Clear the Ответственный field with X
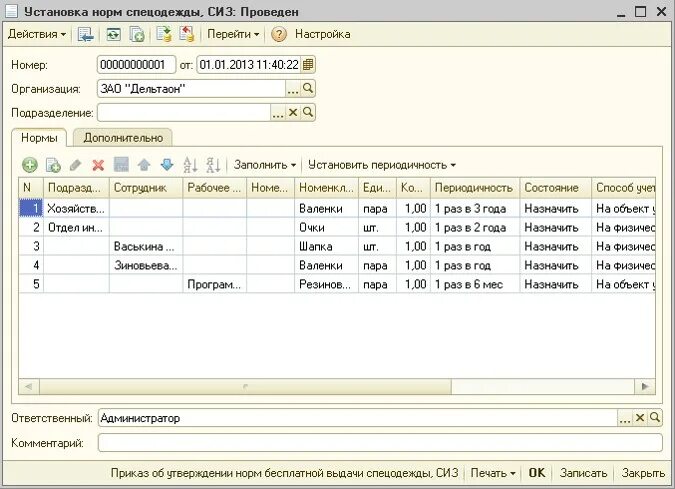675x489 pixels. tap(640, 418)
